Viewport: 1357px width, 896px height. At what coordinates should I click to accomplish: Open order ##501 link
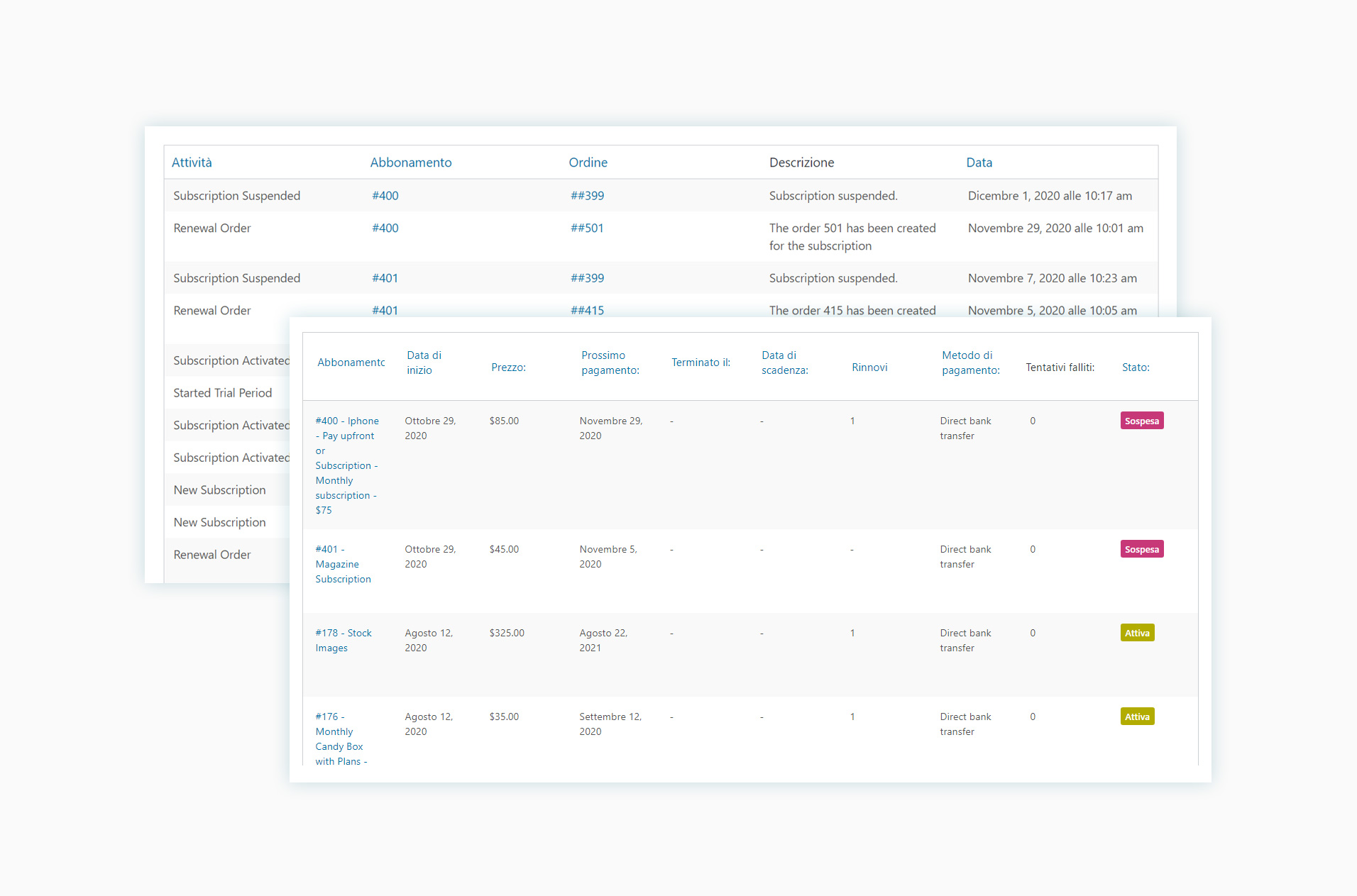[588, 228]
